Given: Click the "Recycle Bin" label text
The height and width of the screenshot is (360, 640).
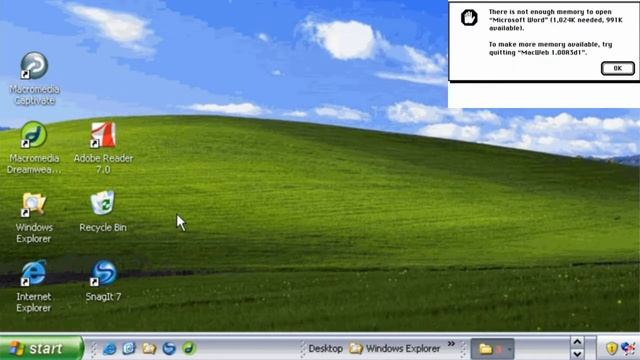Looking at the screenshot, I should pos(103,227).
